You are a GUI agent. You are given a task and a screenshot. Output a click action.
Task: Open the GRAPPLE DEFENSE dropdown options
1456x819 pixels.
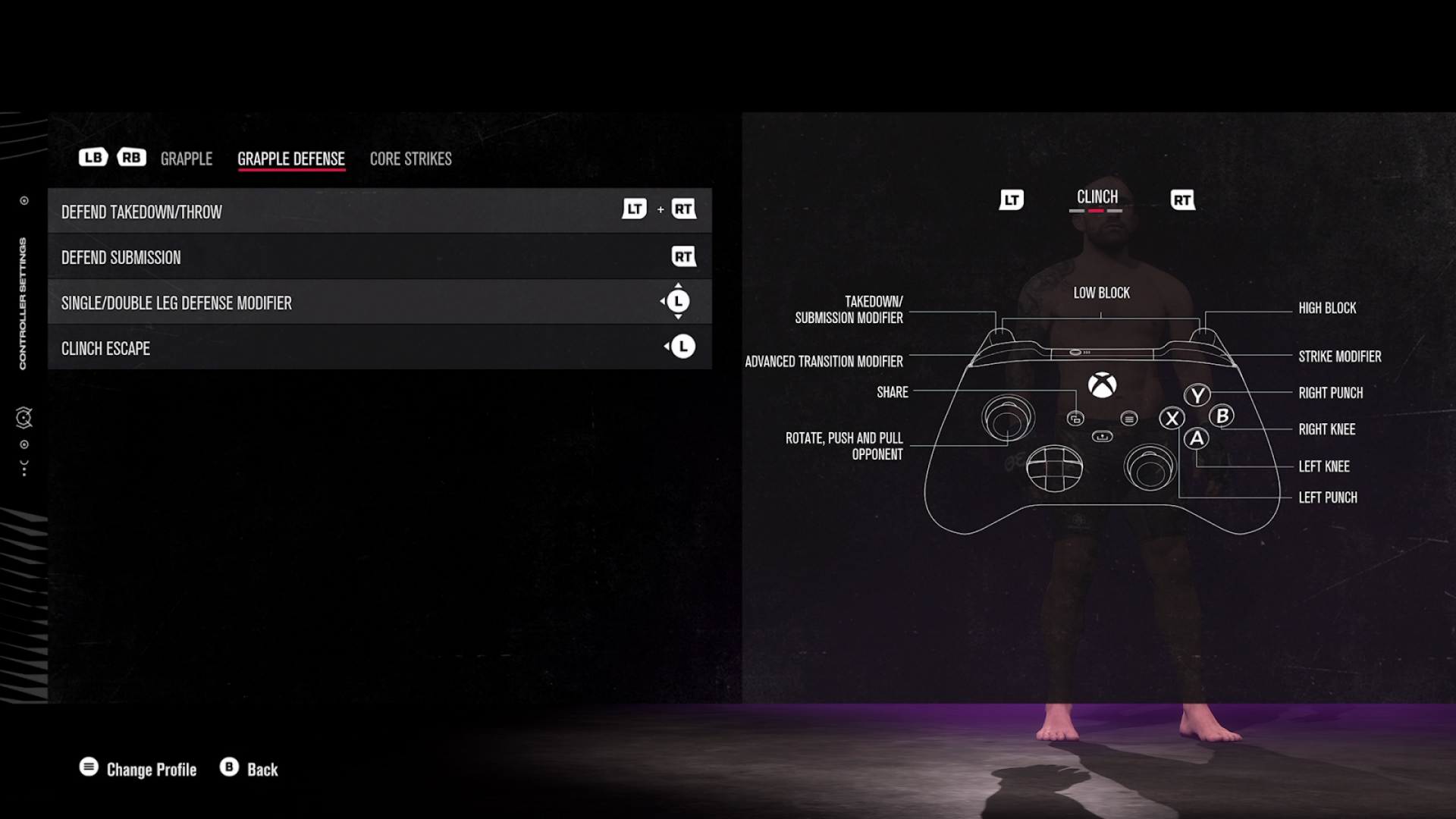click(x=291, y=158)
